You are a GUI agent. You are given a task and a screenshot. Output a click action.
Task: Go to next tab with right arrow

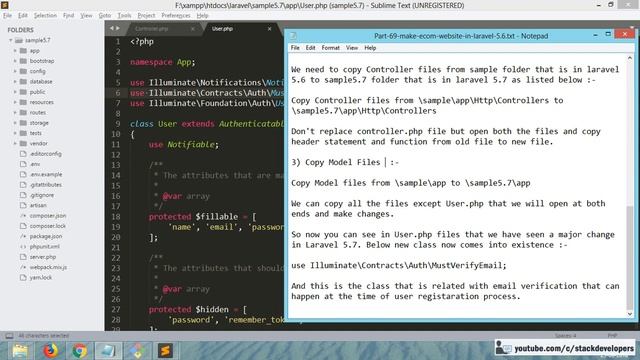118,28
